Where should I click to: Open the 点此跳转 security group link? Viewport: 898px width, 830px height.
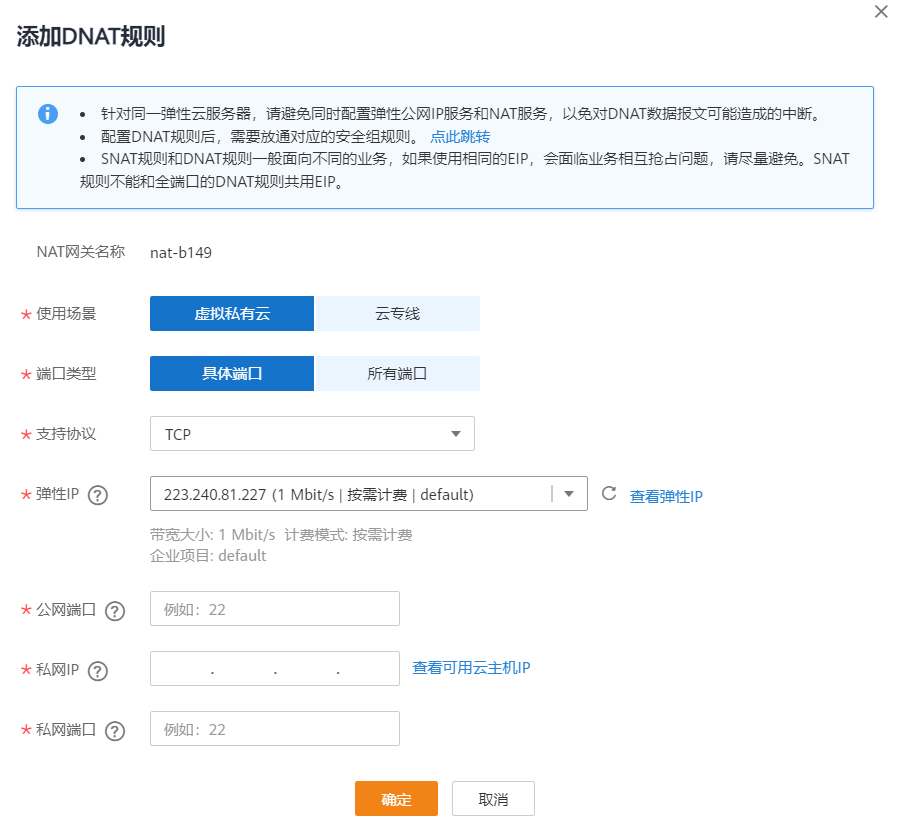pyautogui.click(x=459, y=137)
